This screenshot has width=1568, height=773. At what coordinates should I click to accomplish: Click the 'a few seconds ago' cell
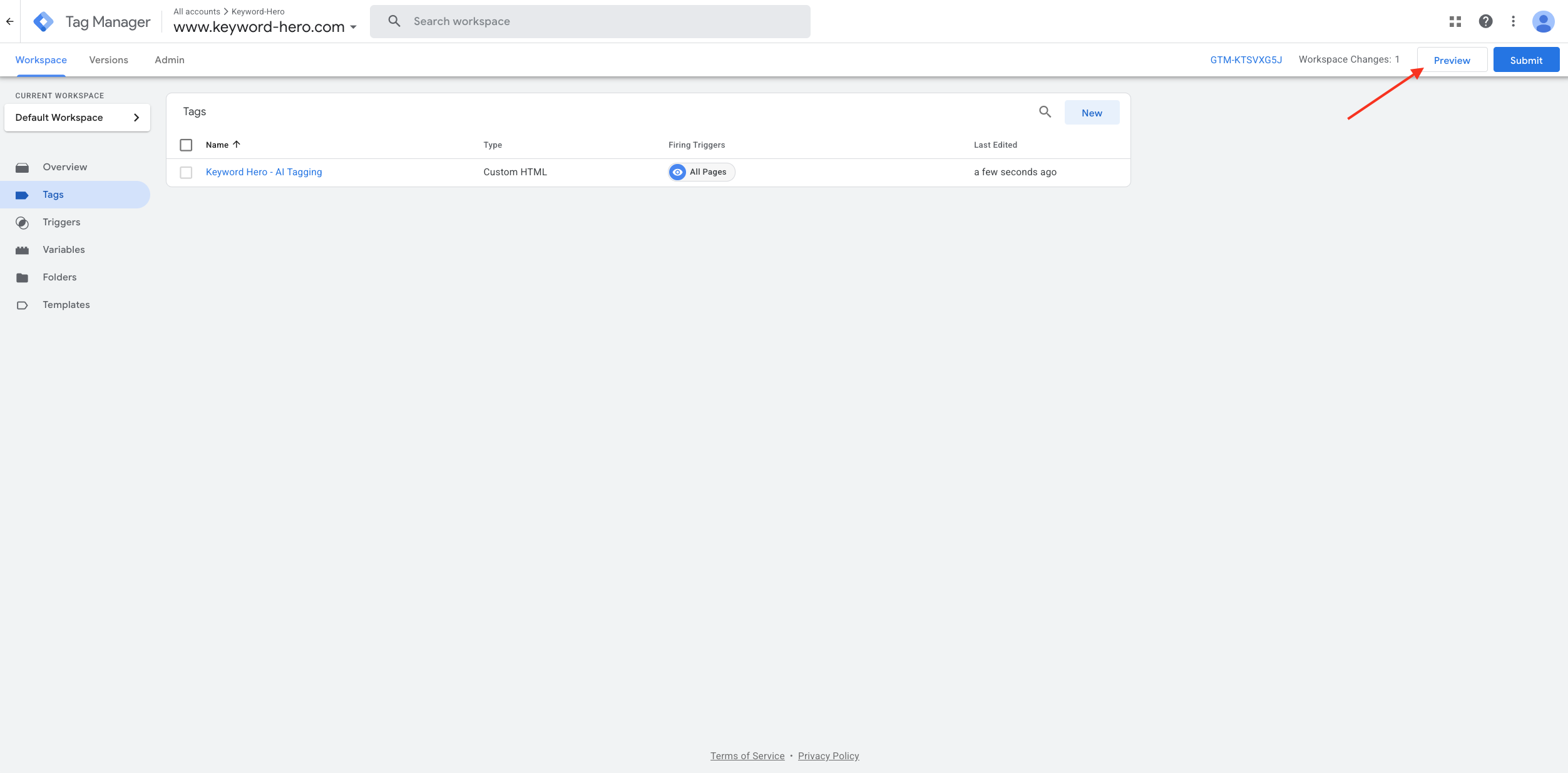point(1015,172)
